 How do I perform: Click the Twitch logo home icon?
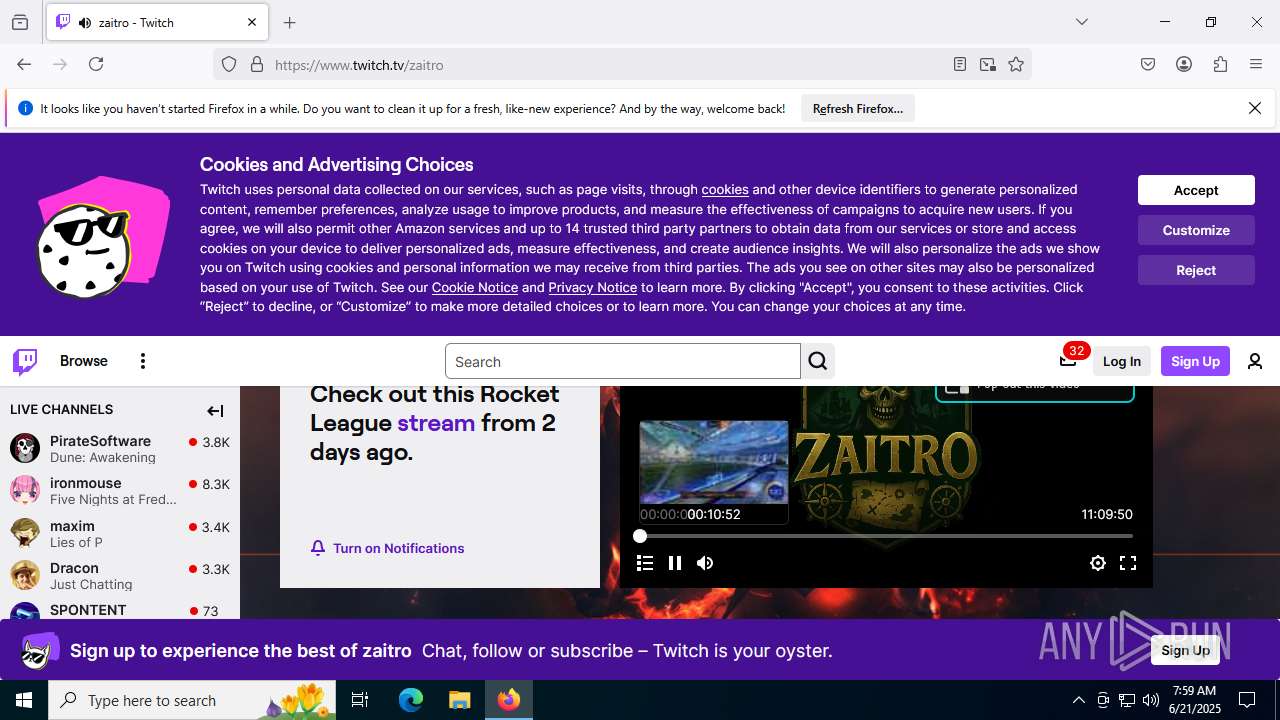pyautogui.click(x=25, y=361)
